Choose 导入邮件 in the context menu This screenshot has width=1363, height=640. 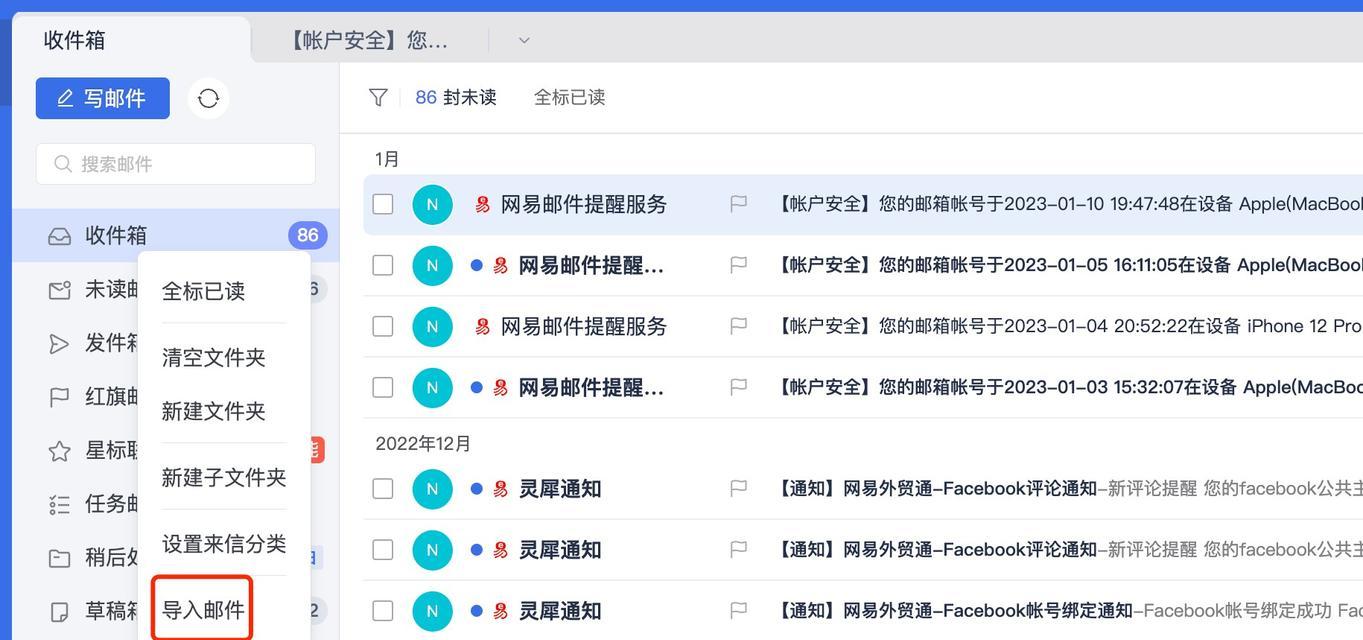[x=203, y=609]
